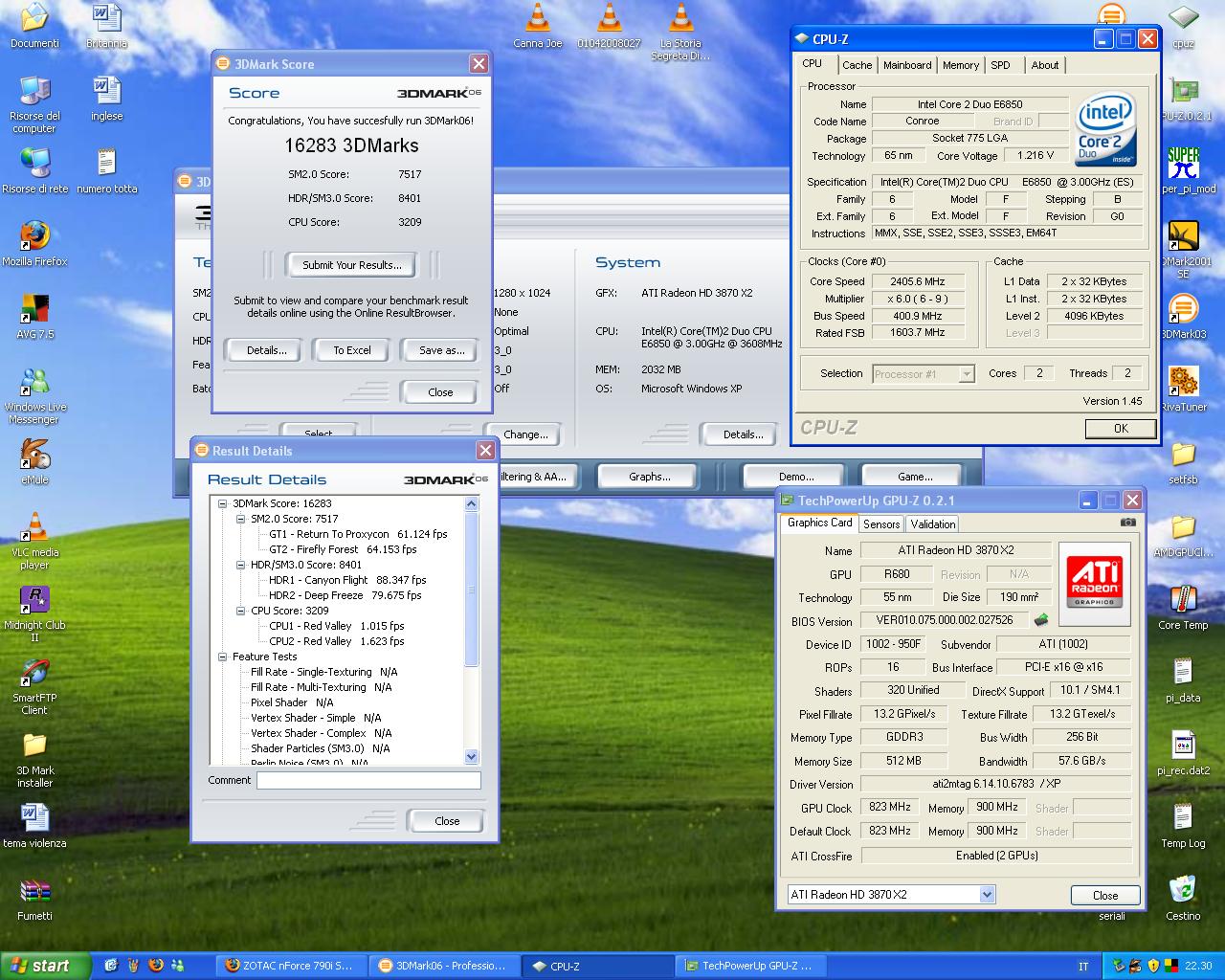Screen dimensions: 1225x980
Task: Open CPU-Z Processor #1 selection dropdown
Action: coord(967,374)
